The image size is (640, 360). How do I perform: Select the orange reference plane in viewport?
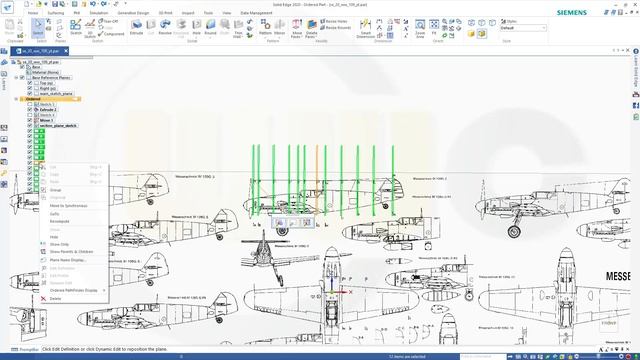coord(316,180)
